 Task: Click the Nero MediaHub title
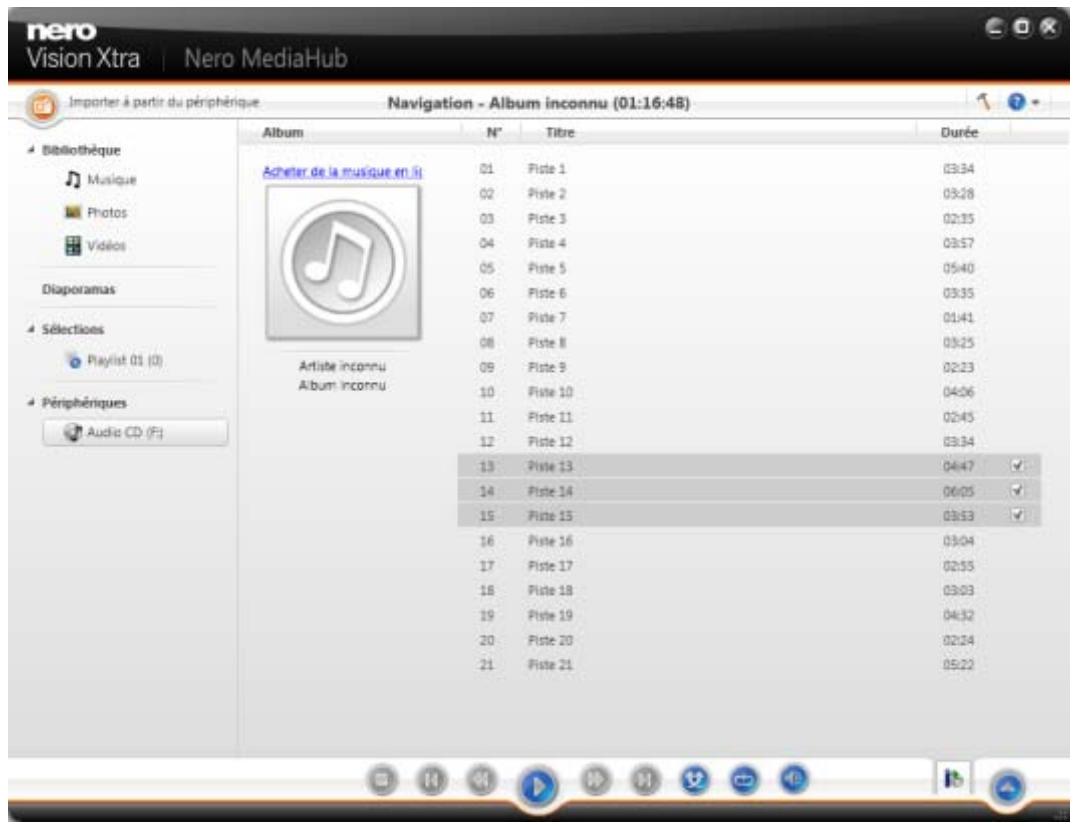266,58
